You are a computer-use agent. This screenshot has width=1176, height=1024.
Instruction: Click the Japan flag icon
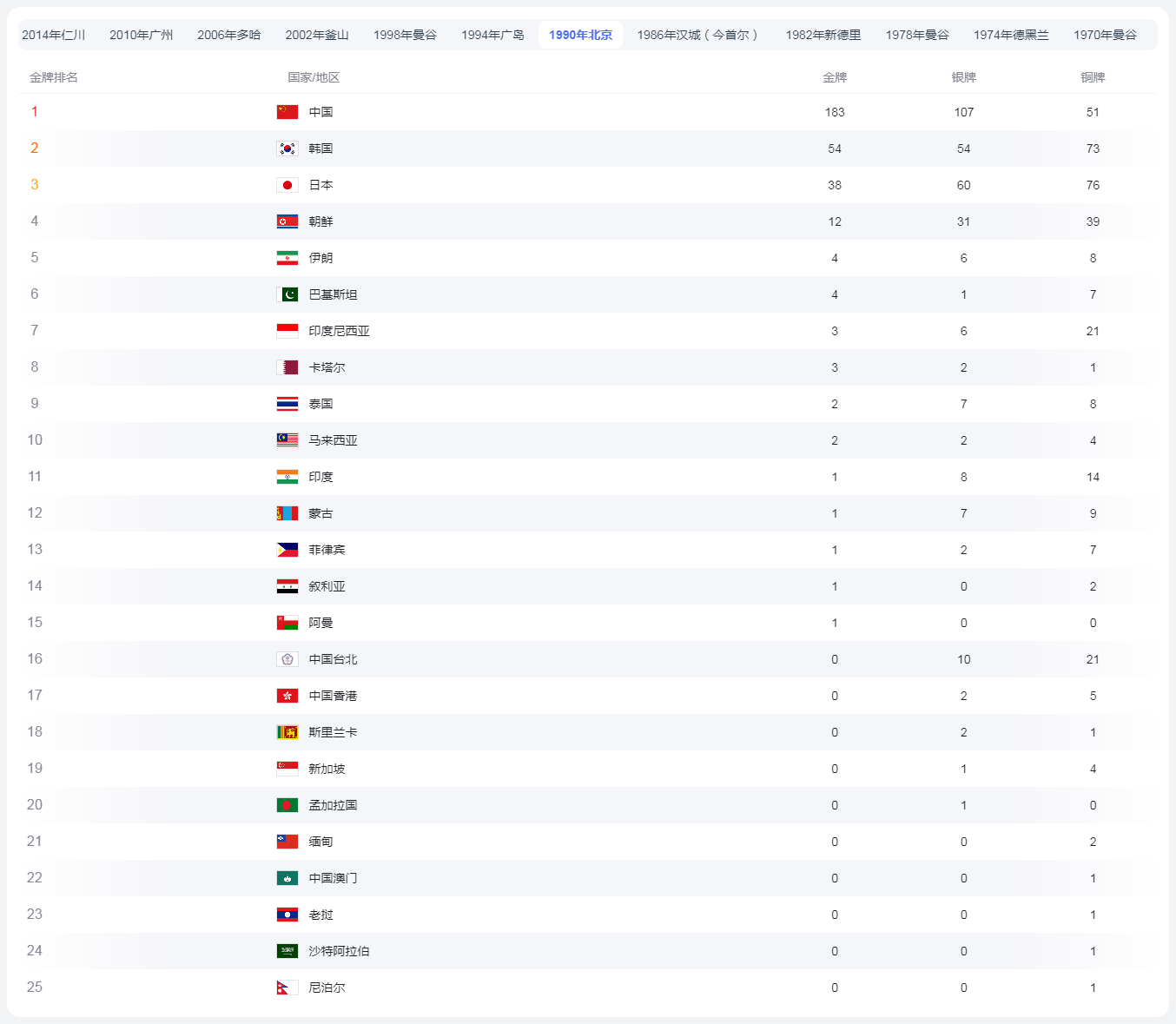click(x=287, y=185)
